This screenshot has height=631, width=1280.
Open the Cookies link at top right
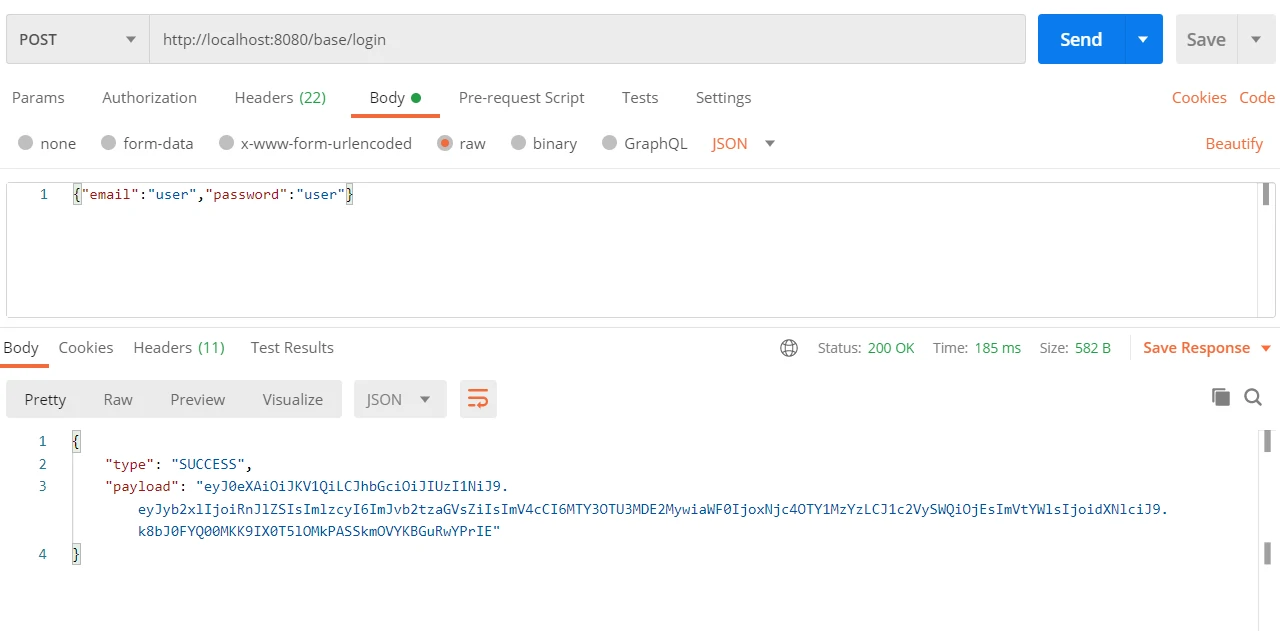1198,97
